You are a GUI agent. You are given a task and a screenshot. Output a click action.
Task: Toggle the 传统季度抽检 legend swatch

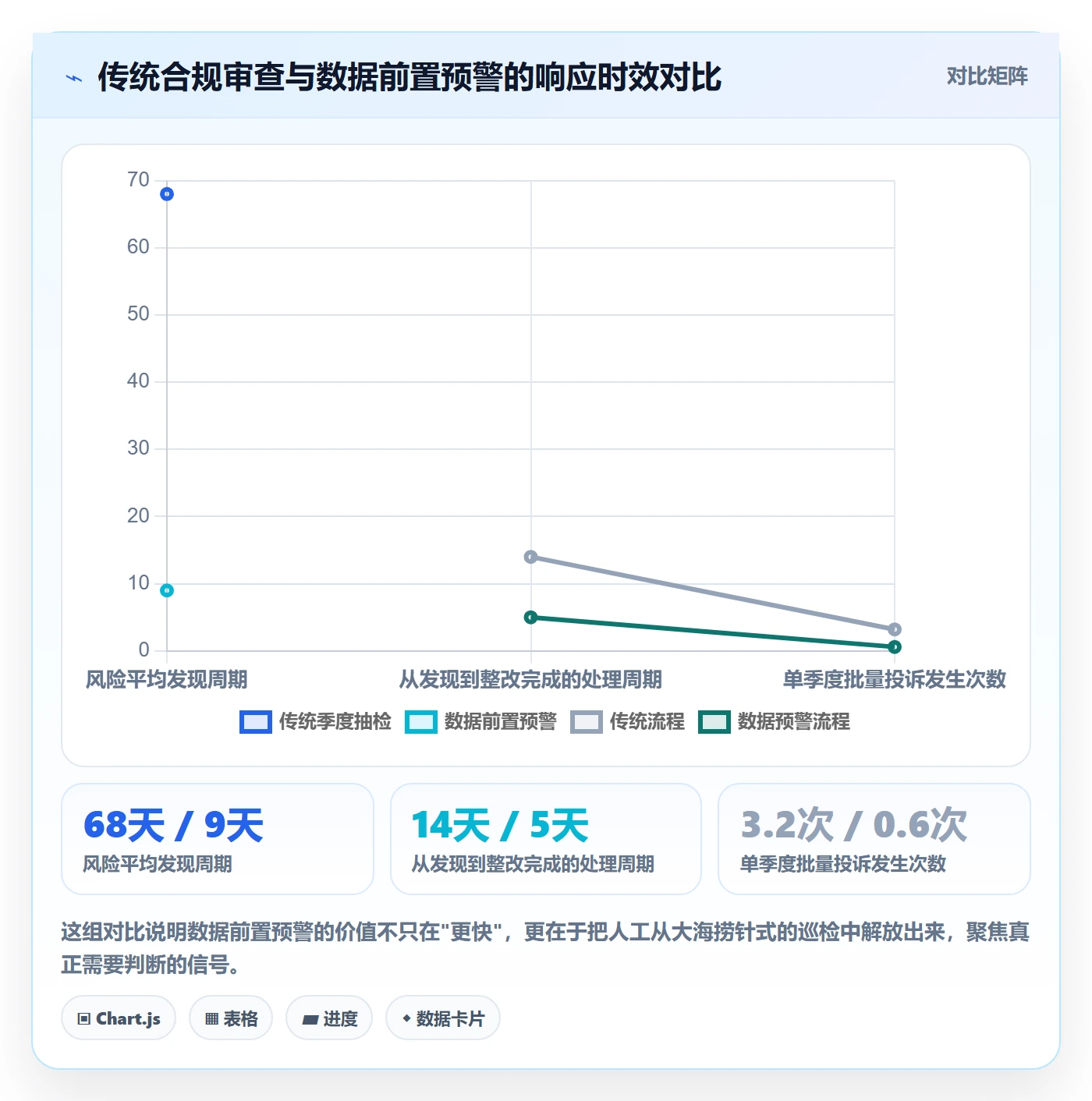tap(256, 722)
